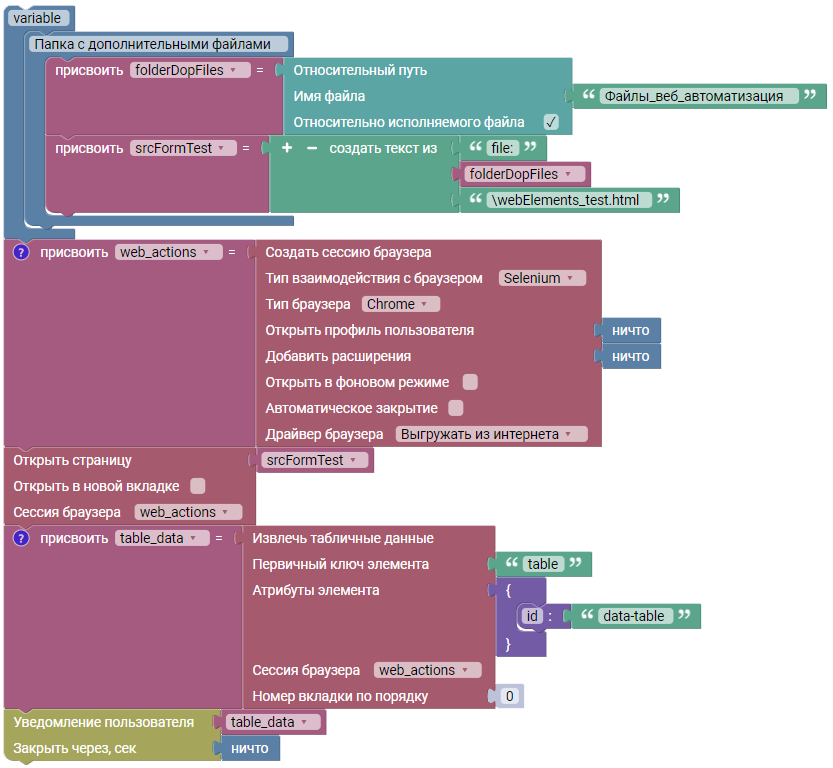Viewport: 833px width, 768px height.
Task: Expand 'Выгружать из интернета' driver dropdown
Action: click(490, 434)
